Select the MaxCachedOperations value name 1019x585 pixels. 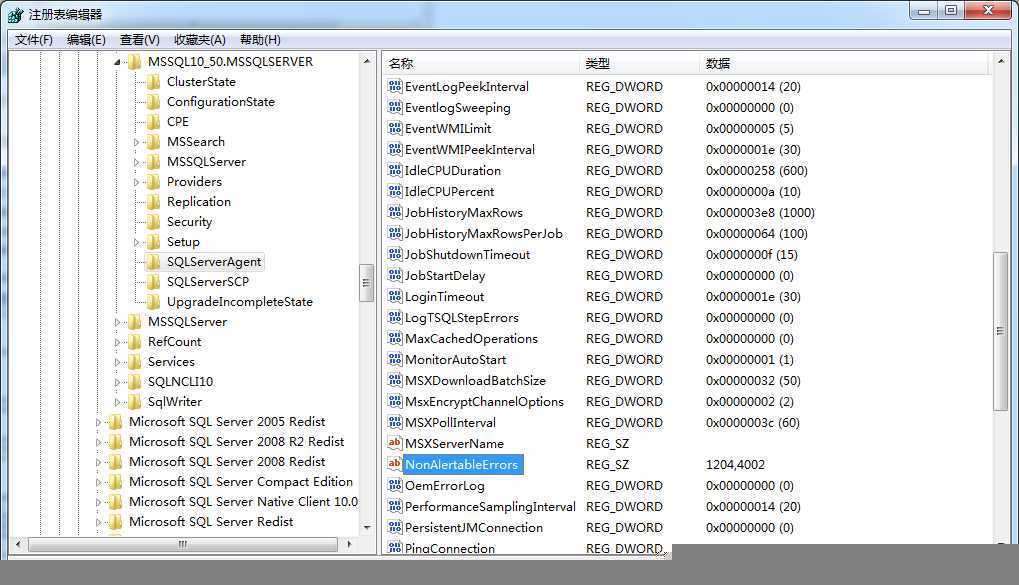pyautogui.click(x=471, y=339)
